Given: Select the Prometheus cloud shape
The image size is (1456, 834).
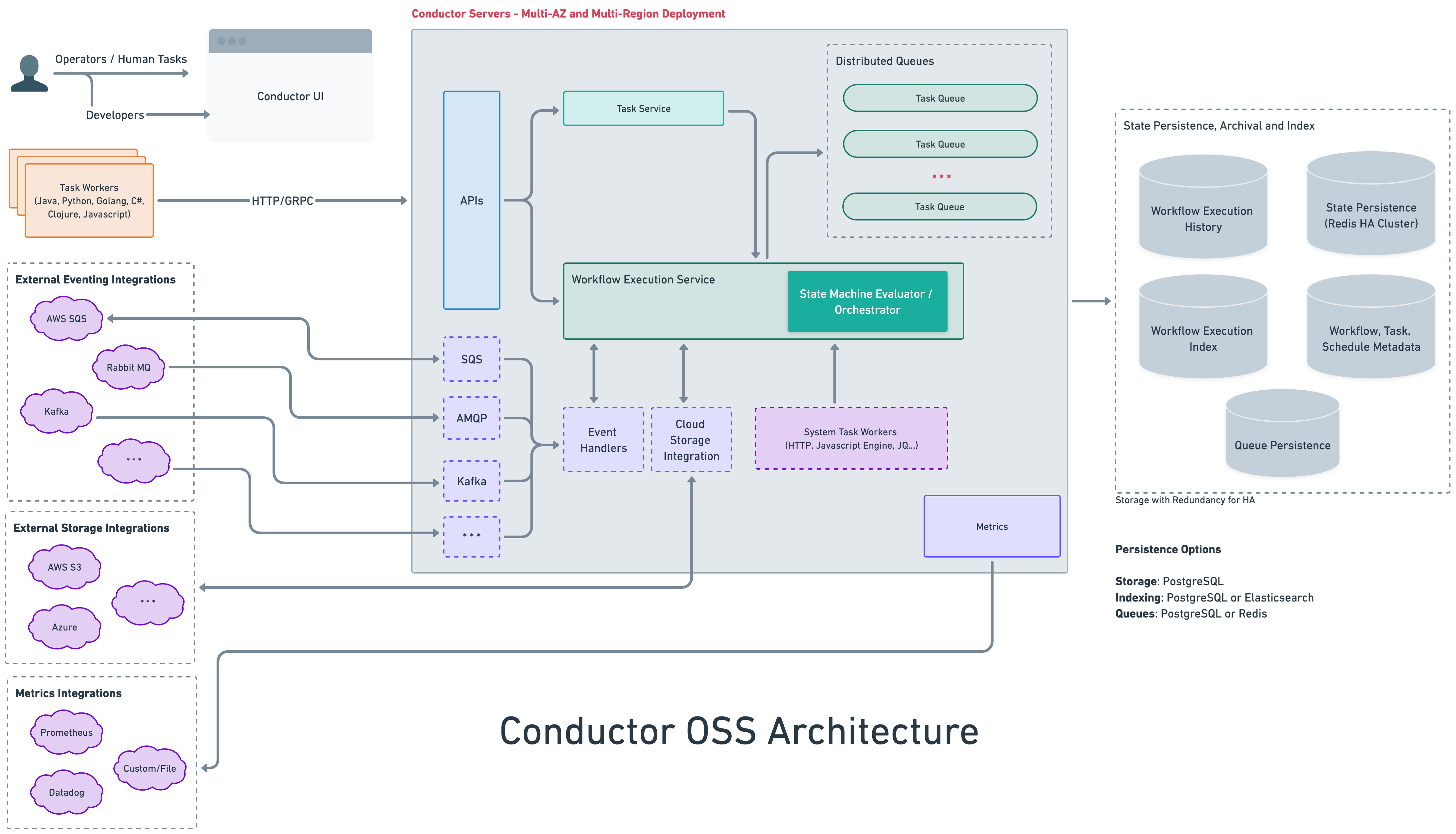Looking at the screenshot, I should coord(66,732).
